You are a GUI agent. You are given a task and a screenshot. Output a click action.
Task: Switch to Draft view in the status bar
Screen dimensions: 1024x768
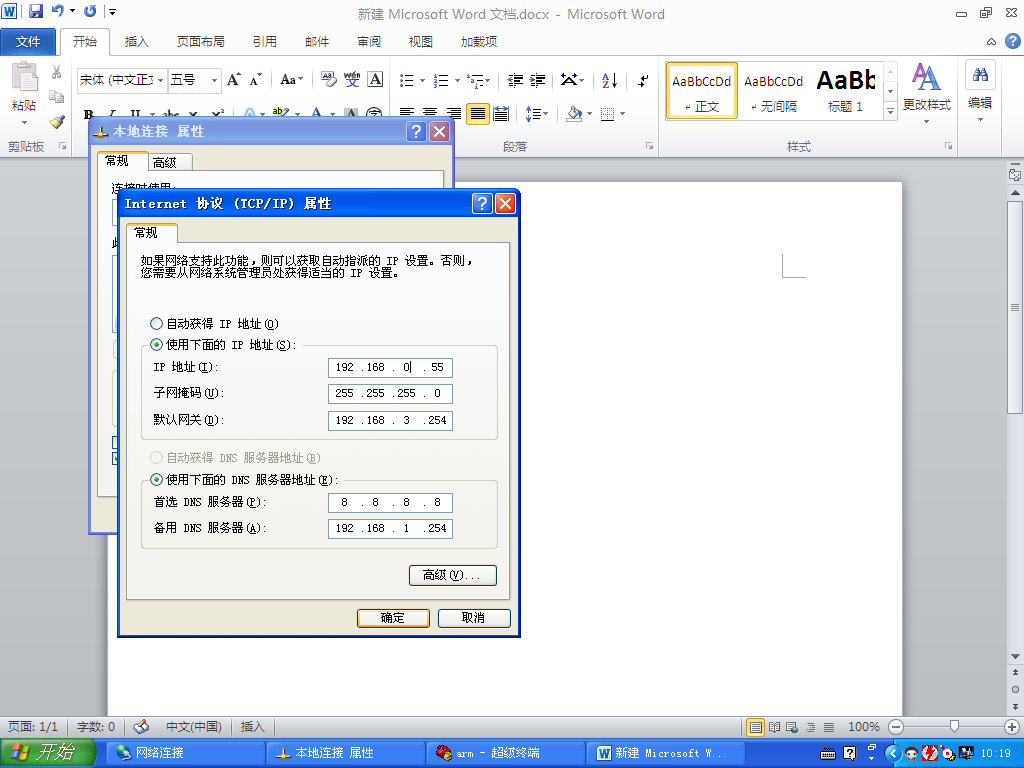(x=829, y=727)
